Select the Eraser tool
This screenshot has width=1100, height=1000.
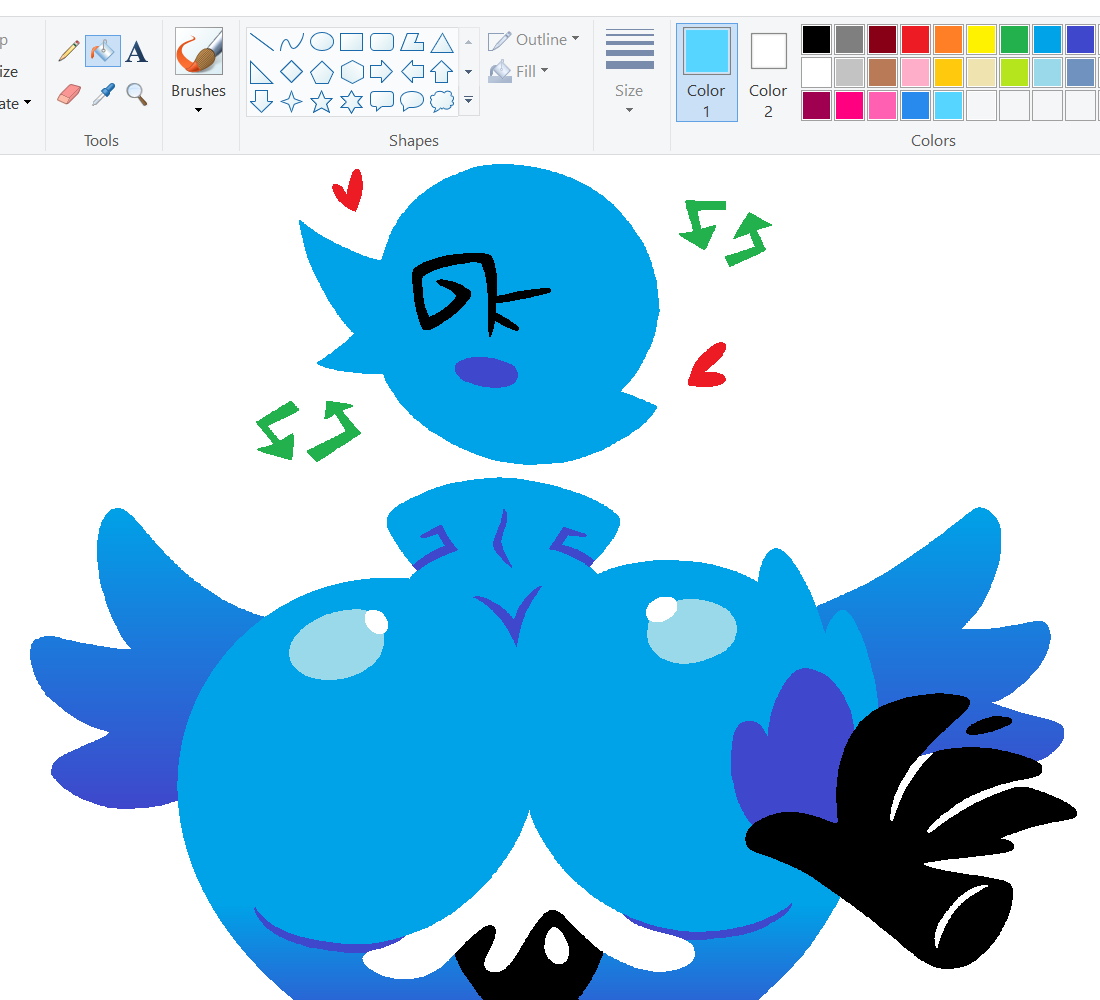pyautogui.click(x=69, y=94)
